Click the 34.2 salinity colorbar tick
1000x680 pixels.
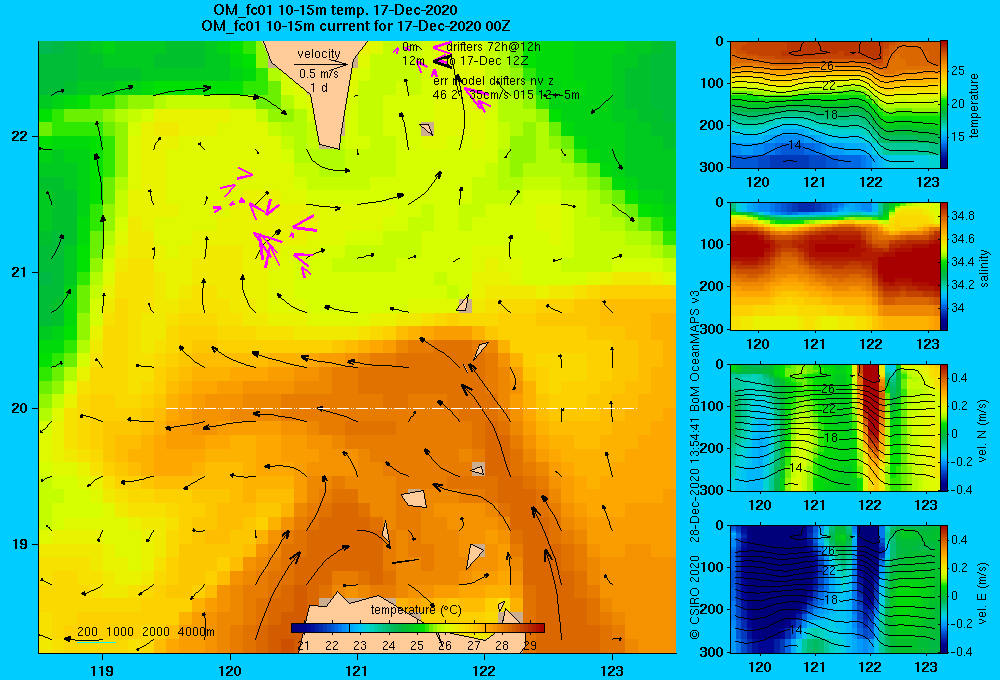pyautogui.click(x=963, y=285)
